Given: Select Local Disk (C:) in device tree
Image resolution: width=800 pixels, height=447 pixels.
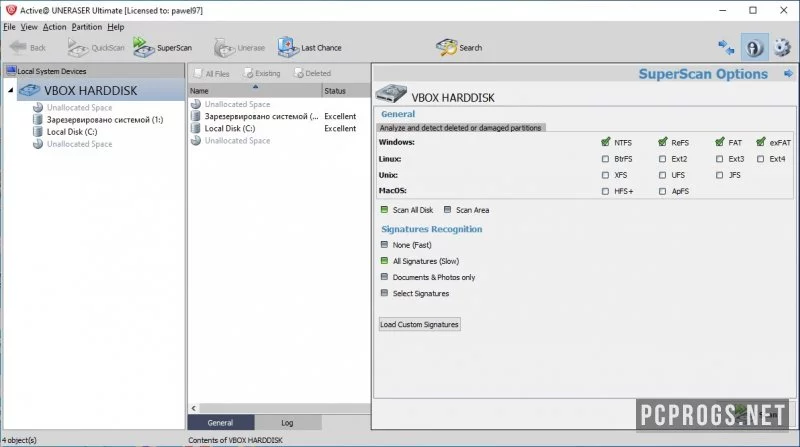Looking at the screenshot, I should click(x=71, y=132).
